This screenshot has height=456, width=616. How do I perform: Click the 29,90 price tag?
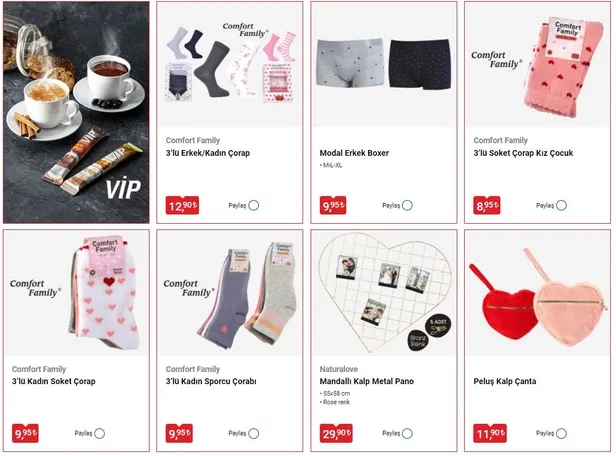tap(336, 434)
